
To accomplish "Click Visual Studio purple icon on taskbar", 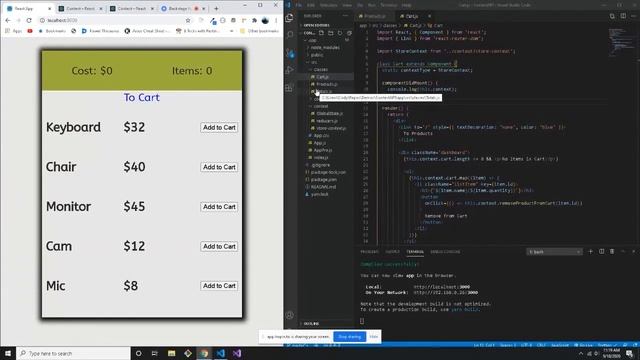I will pyautogui.click(x=237, y=353).
